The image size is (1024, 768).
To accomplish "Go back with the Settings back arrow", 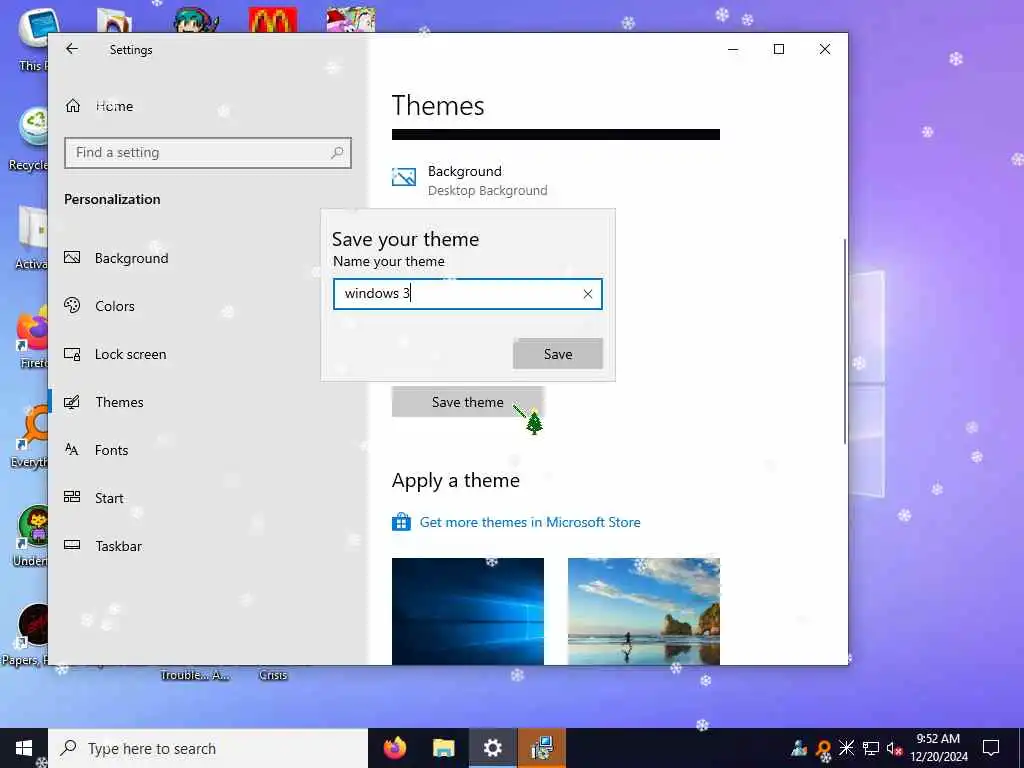I will tap(72, 49).
